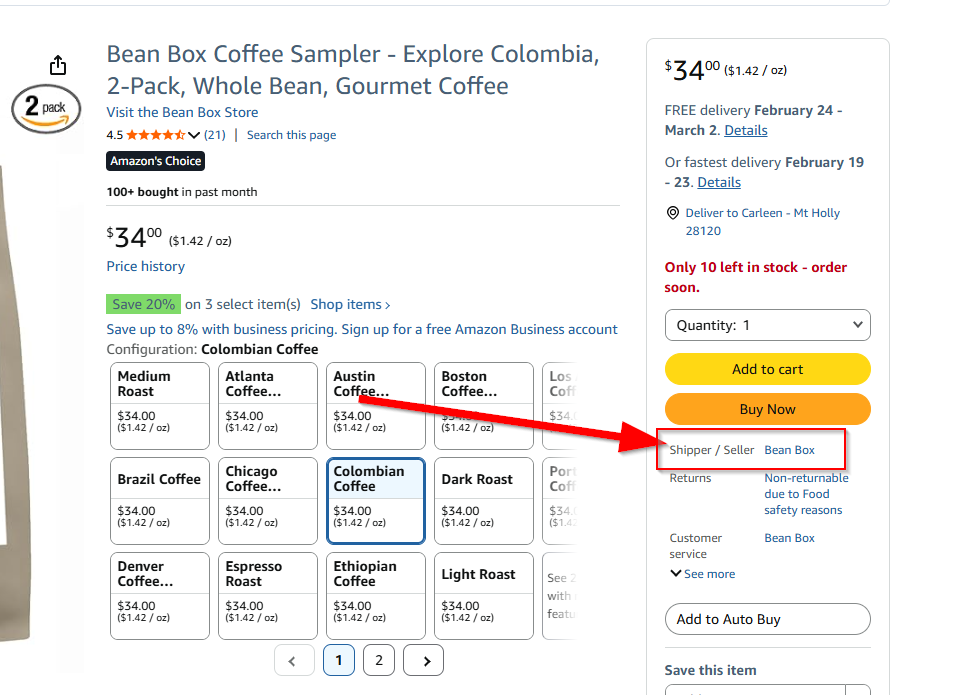Expand the See more seller details
This screenshot has height=695, width=980.
click(702, 574)
